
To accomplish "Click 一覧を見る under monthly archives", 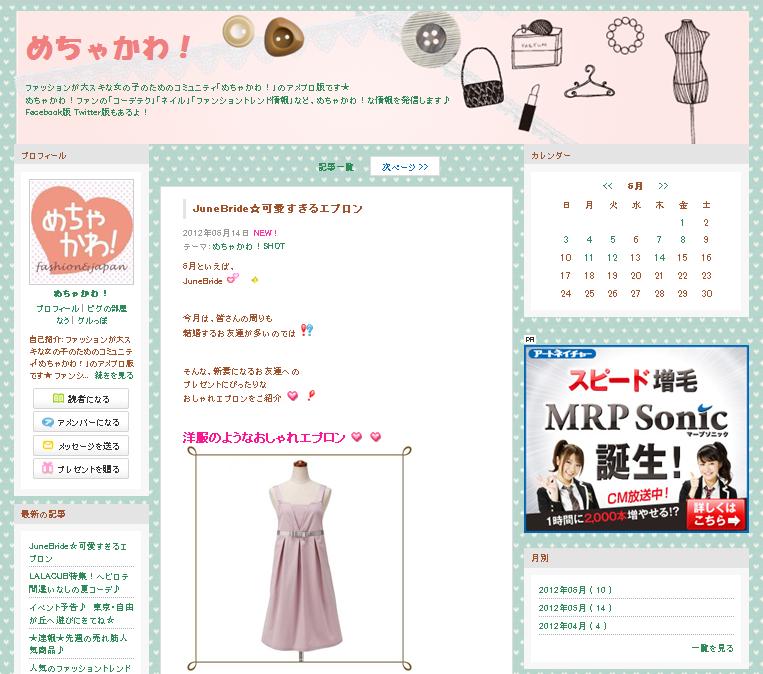I will point(712,648).
